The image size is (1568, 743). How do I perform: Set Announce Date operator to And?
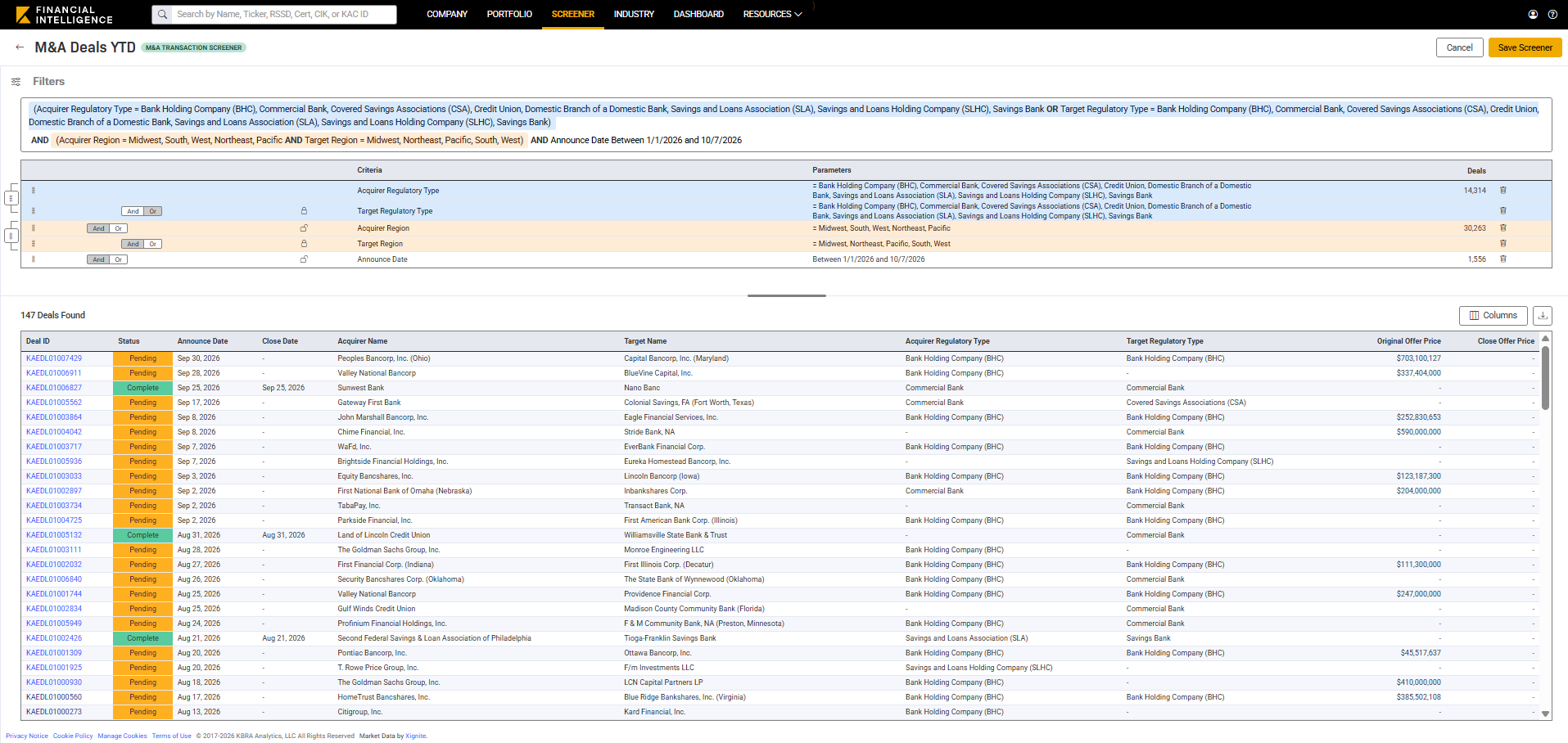pos(98,259)
